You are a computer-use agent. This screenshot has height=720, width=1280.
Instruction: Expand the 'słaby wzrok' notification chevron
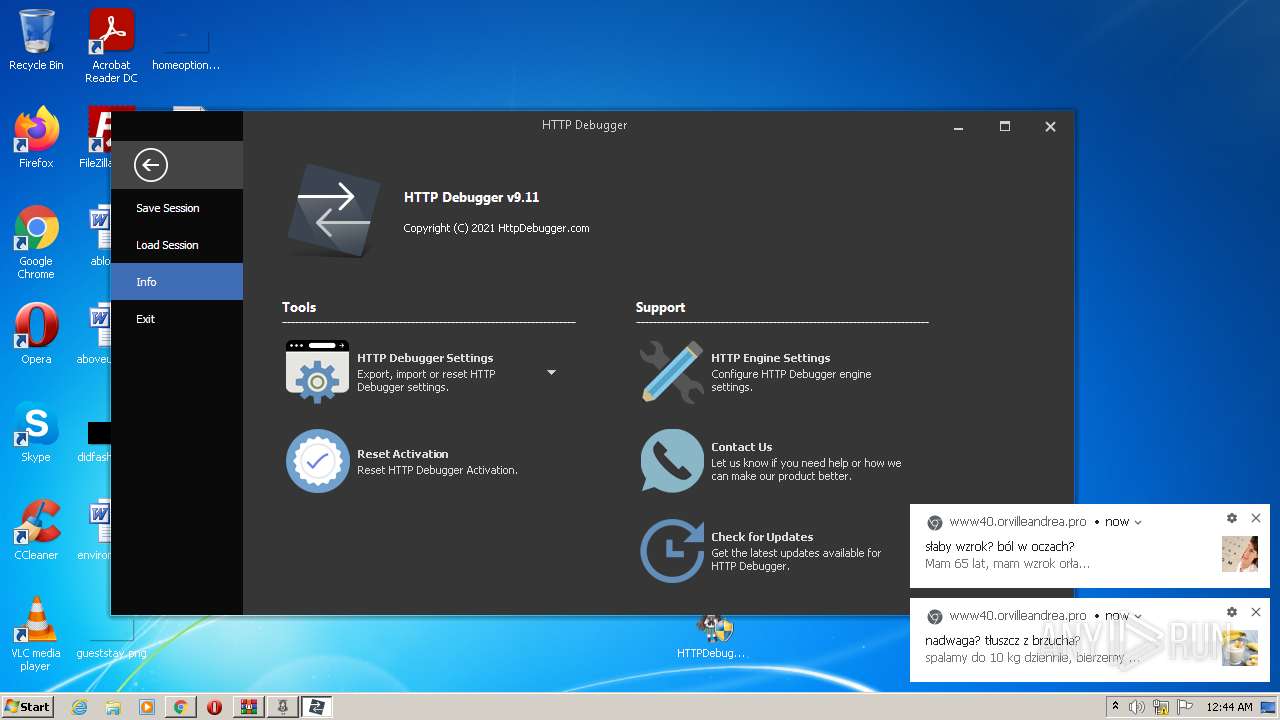[x=1138, y=522]
